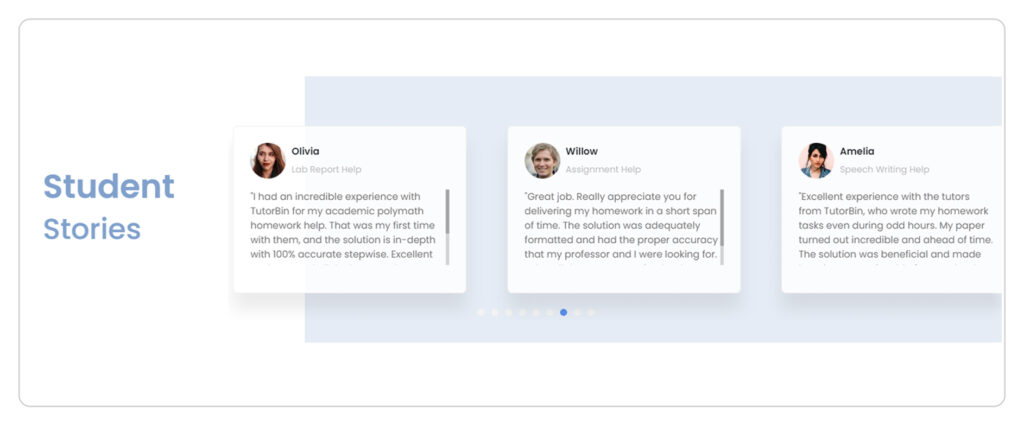
Task: Click the scrollbar in Olivia's testimonial
Action: point(447,227)
